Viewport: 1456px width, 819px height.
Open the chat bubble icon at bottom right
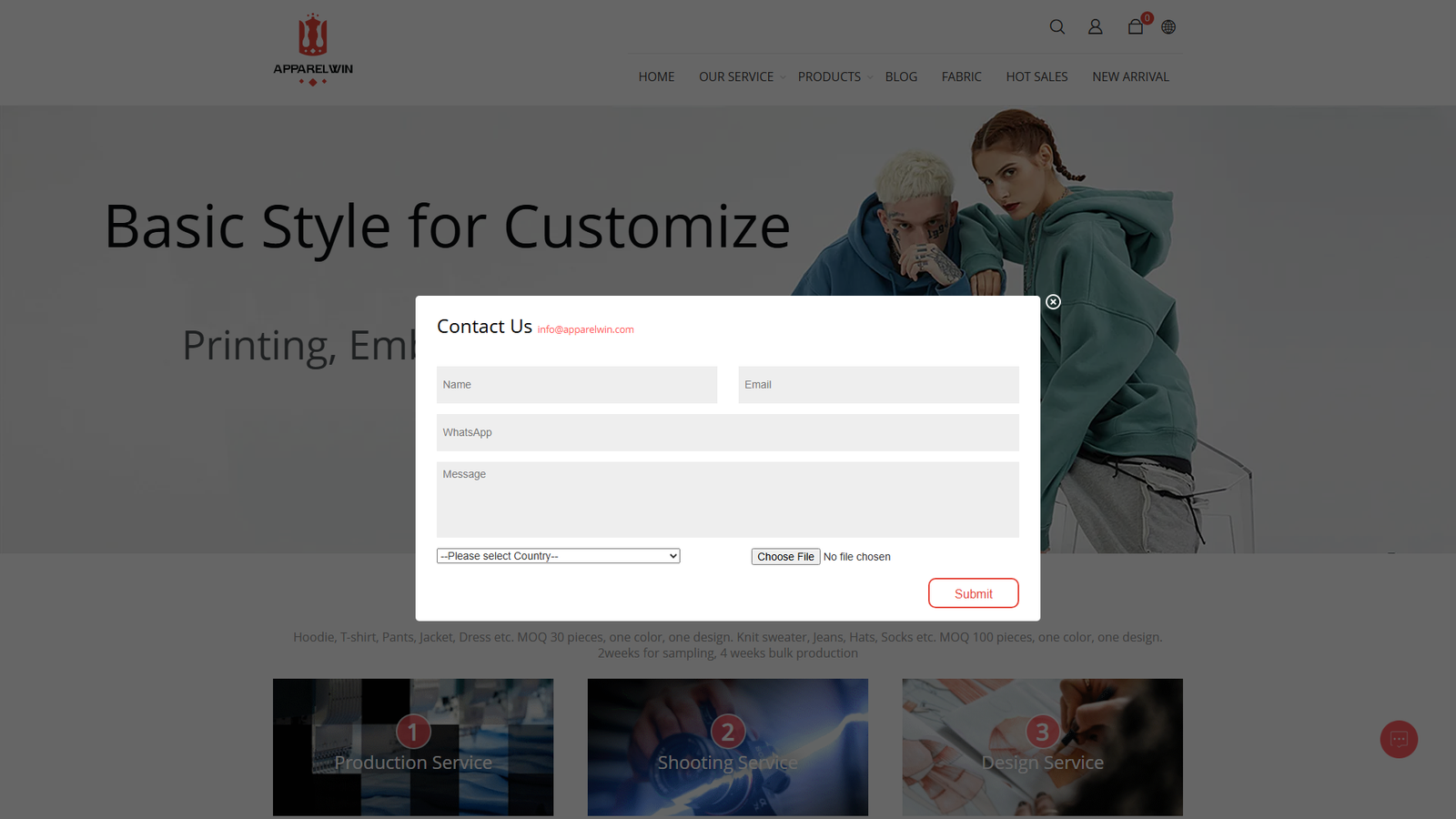pyautogui.click(x=1399, y=740)
